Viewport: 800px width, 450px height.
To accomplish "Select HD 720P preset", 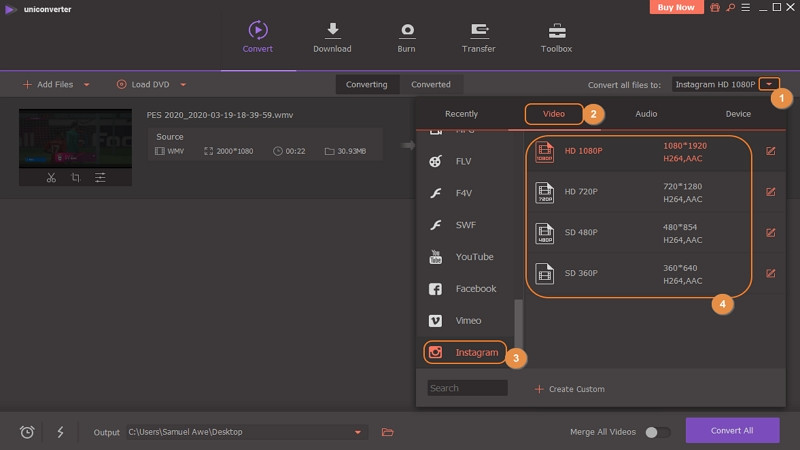I will point(643,192).
